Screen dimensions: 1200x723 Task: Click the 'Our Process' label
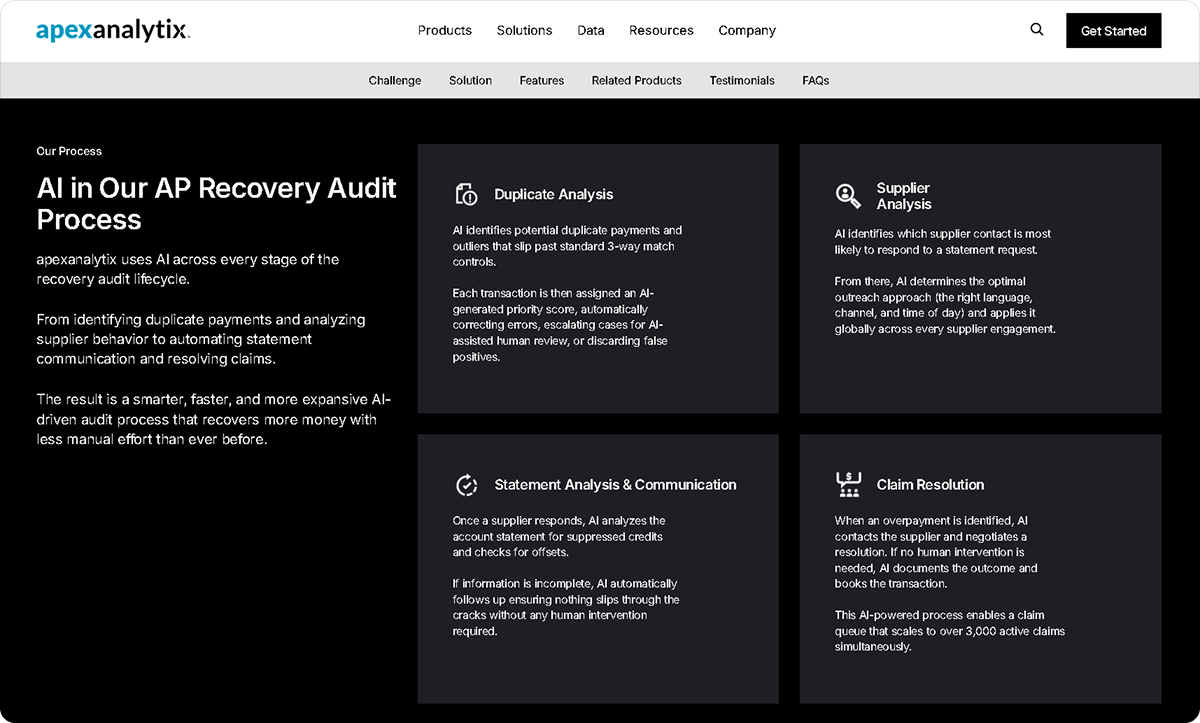(69, 151)
